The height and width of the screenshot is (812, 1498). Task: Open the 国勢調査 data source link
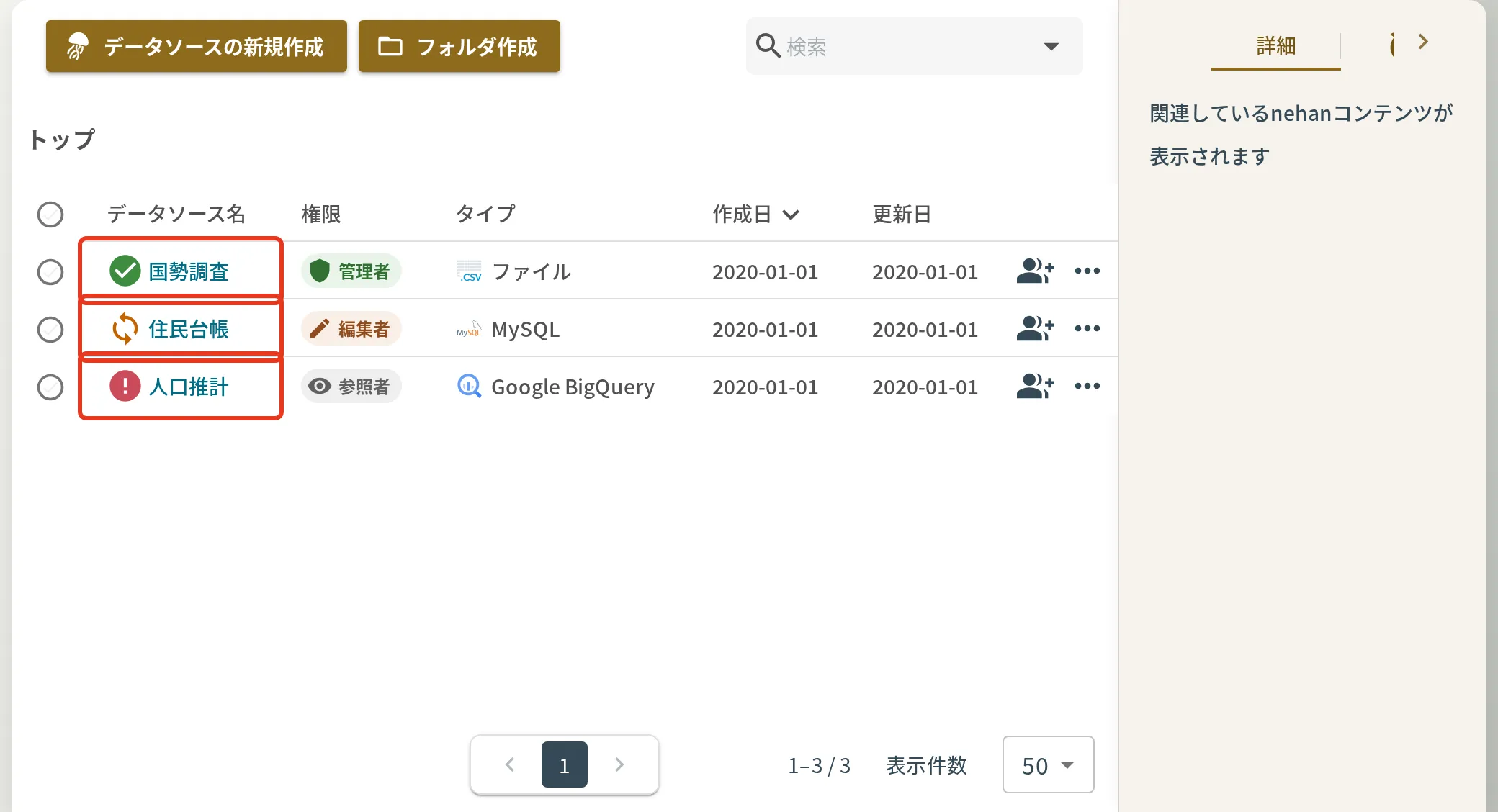189,271
